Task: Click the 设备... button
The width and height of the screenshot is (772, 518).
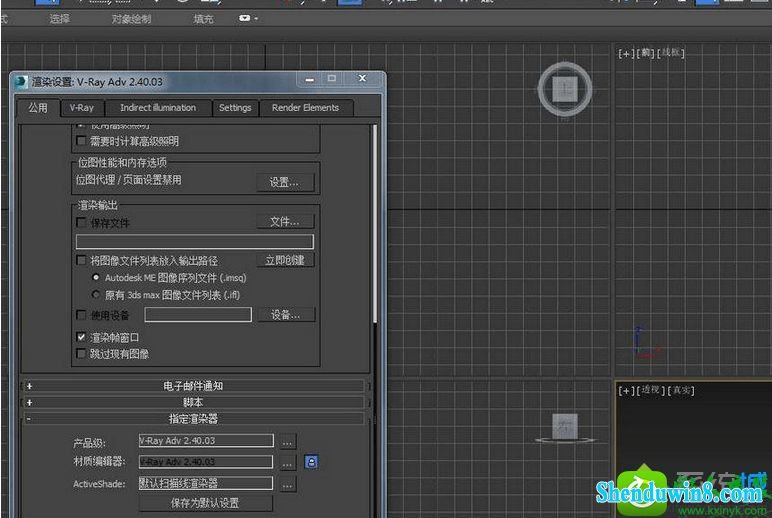Action: [x=286, y=315]
